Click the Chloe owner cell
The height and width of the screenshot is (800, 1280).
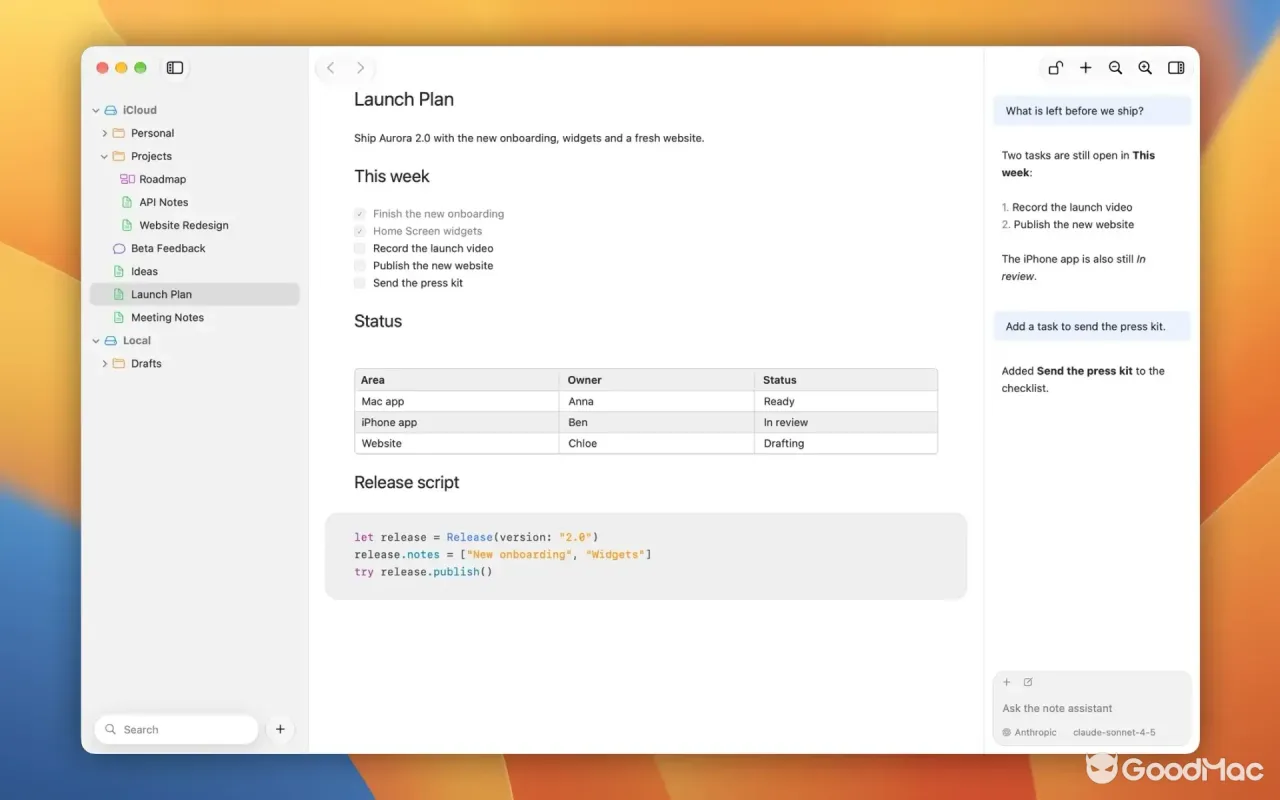[657, 443]
